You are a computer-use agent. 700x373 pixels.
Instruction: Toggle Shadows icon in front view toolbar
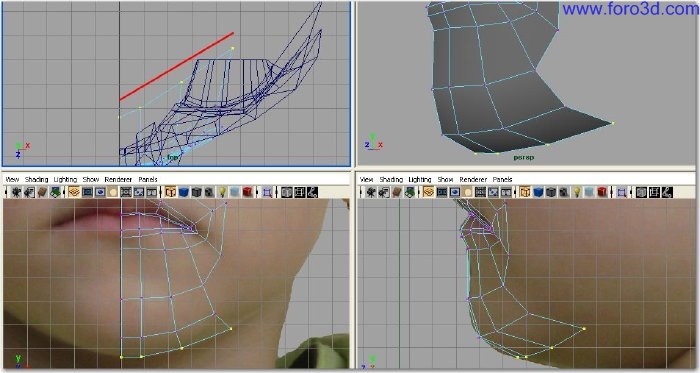[235, 192]
